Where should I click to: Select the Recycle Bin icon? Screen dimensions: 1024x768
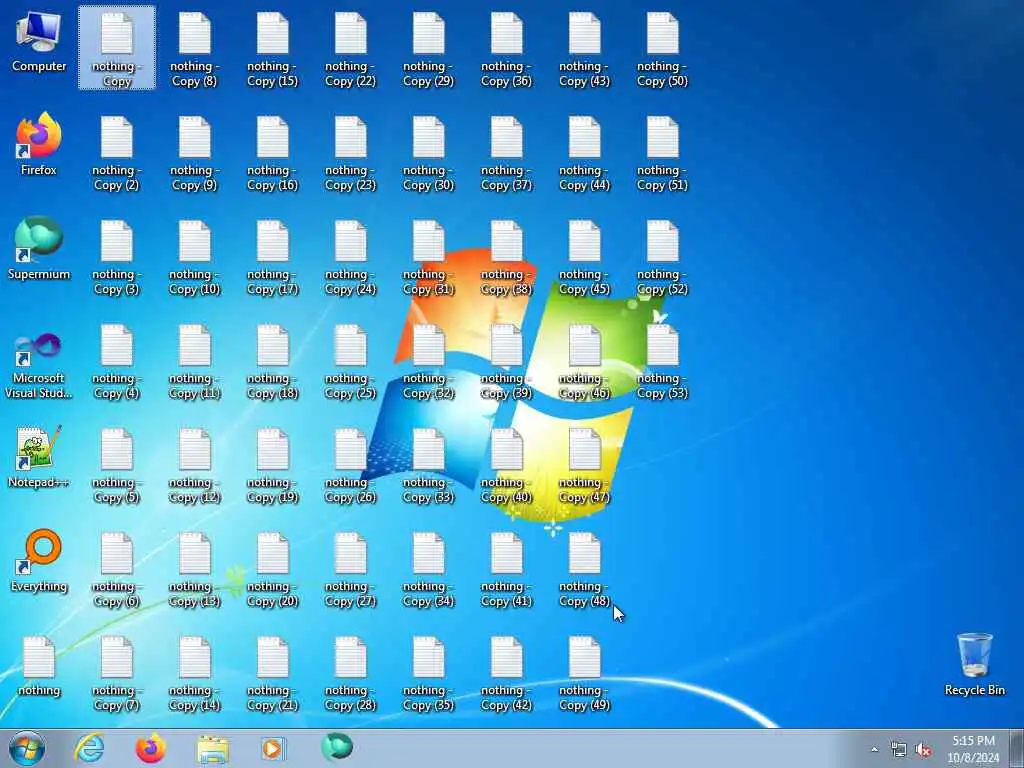point(974,665)
